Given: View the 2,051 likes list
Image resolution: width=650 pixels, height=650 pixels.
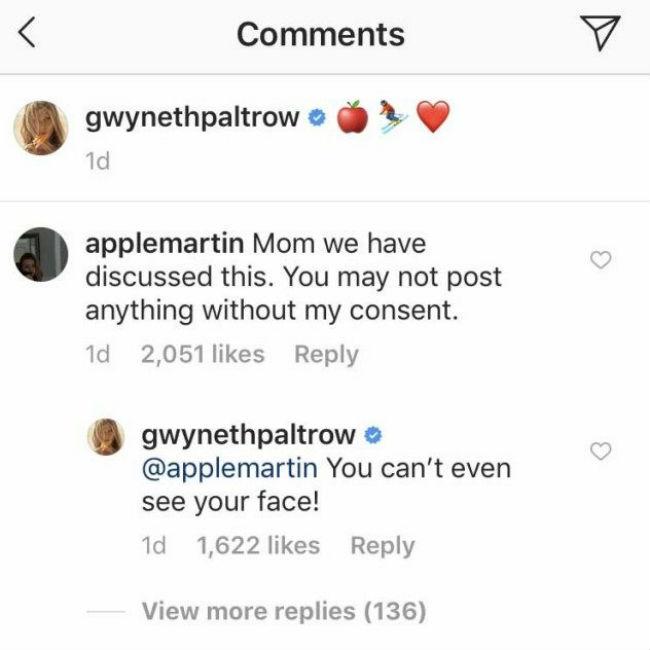Looking at the screenshot, I should (204, 354).
